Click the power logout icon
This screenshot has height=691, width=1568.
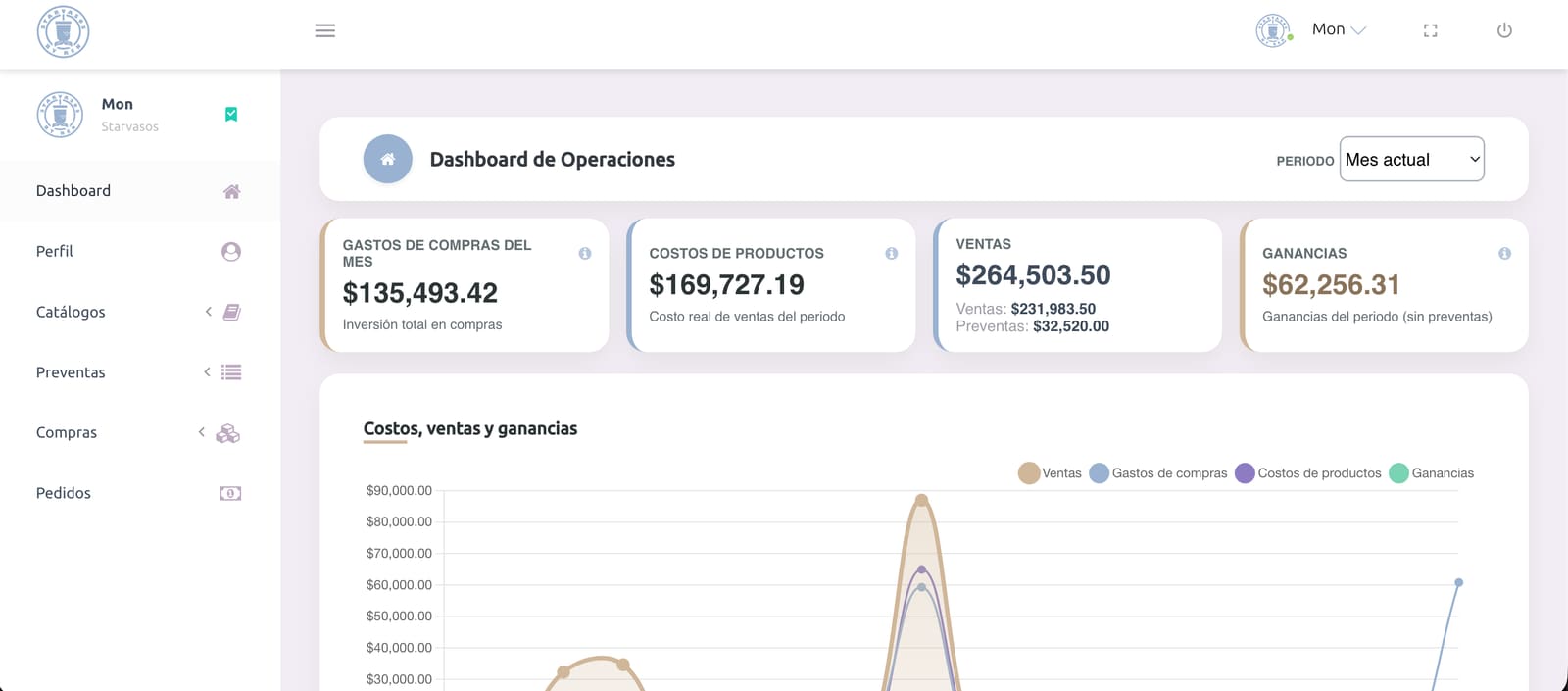click(1504, 30)
